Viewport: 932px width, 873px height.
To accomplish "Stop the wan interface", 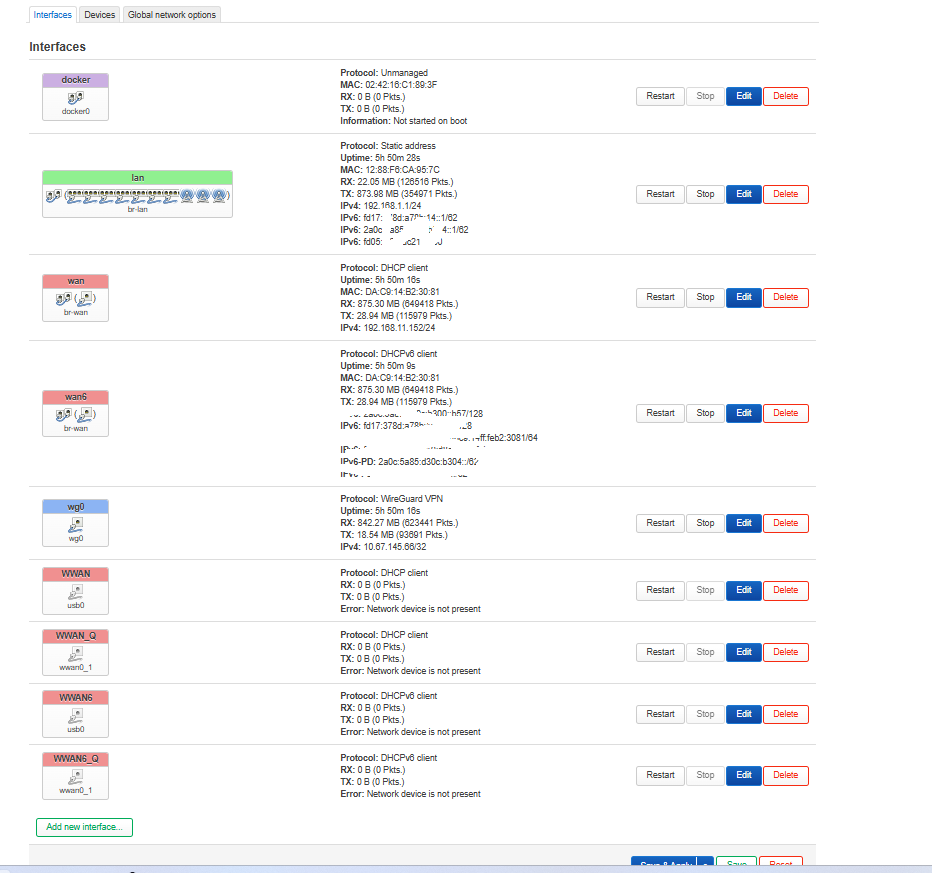I will tap(705, 297).
